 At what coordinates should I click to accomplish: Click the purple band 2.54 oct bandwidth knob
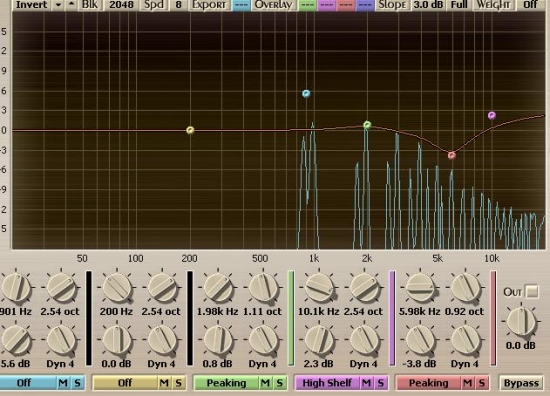point(364,288)
